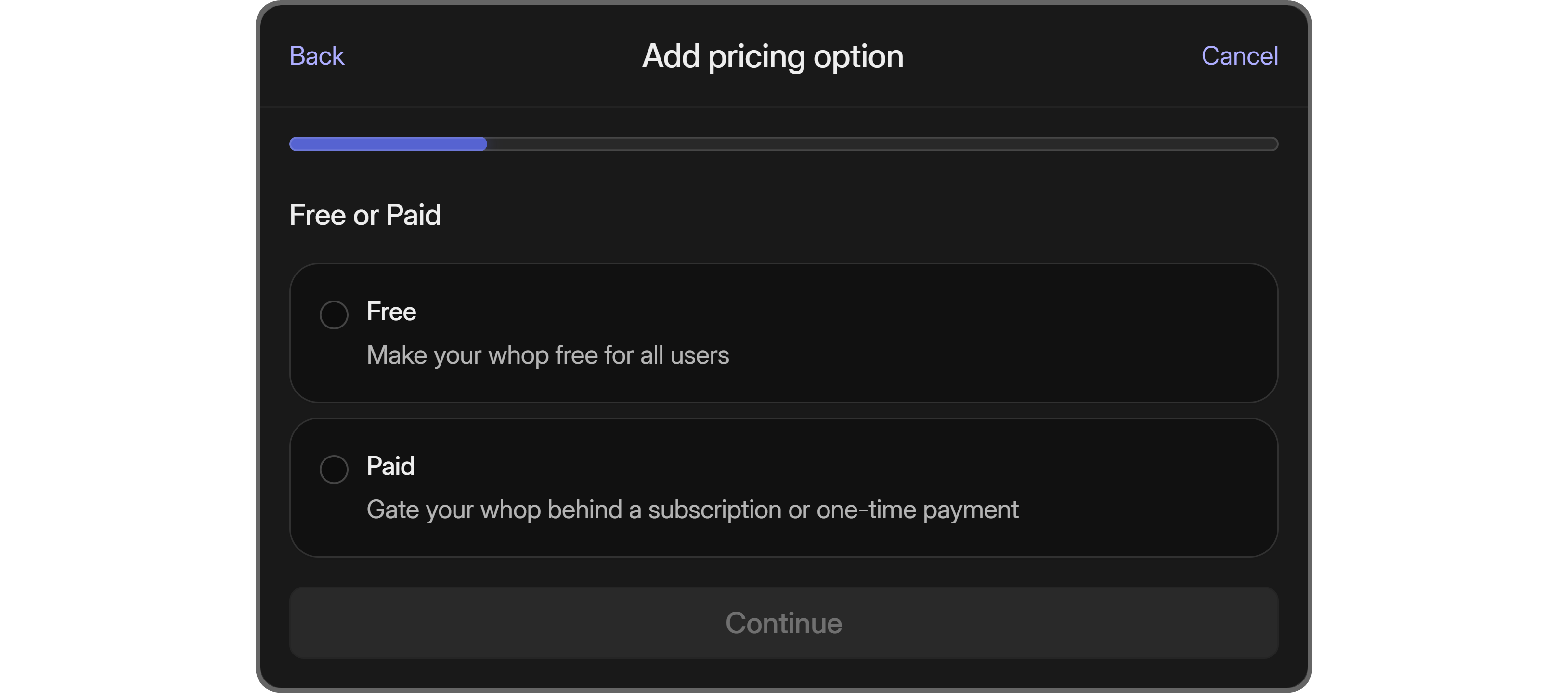
Task: Click the text Make your whop free for all users
Action: click(x=547, y=355)
